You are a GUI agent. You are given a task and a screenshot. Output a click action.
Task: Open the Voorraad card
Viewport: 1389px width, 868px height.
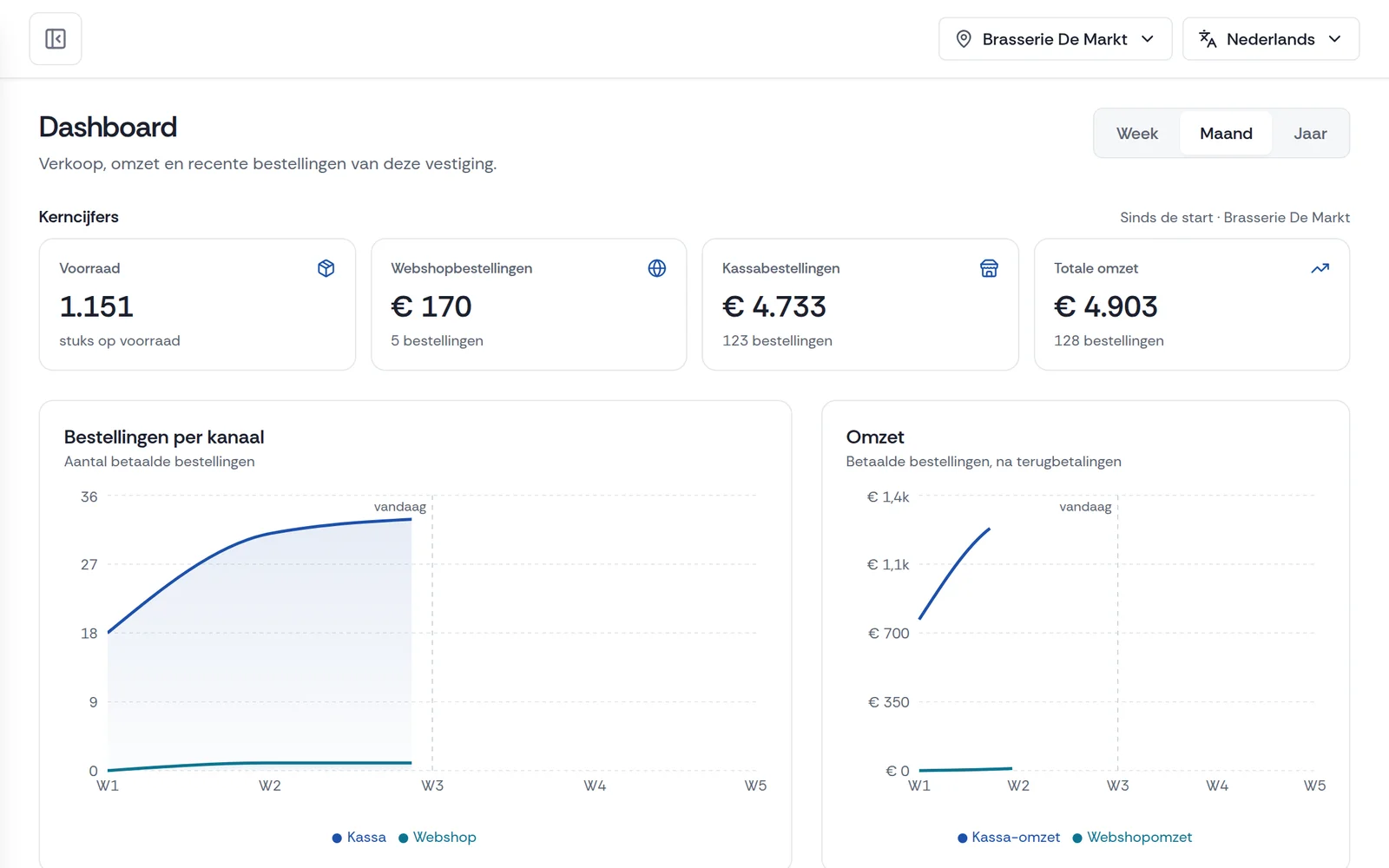(x=197, y=305)
